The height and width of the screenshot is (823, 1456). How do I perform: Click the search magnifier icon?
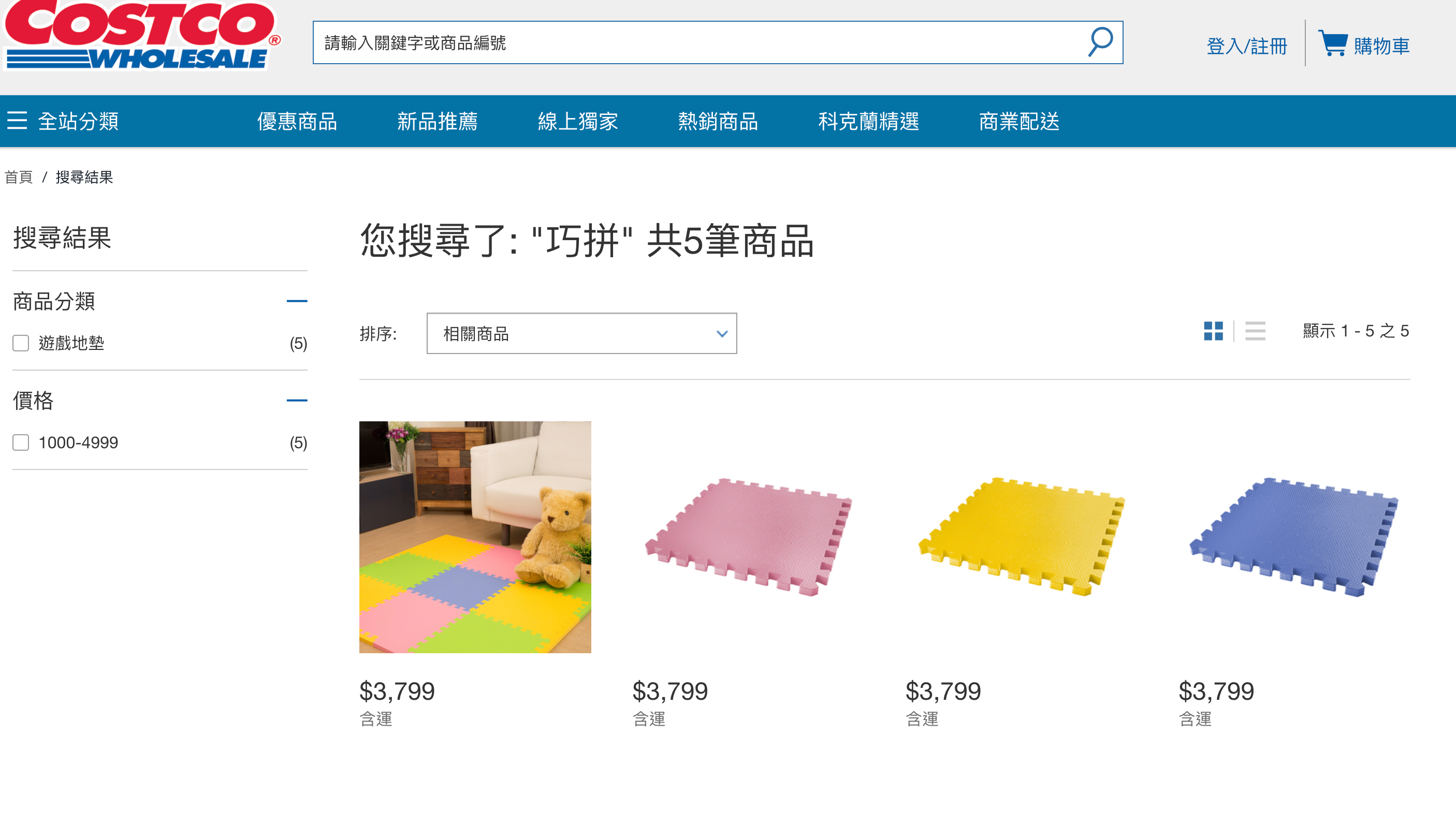[1099, 42]
